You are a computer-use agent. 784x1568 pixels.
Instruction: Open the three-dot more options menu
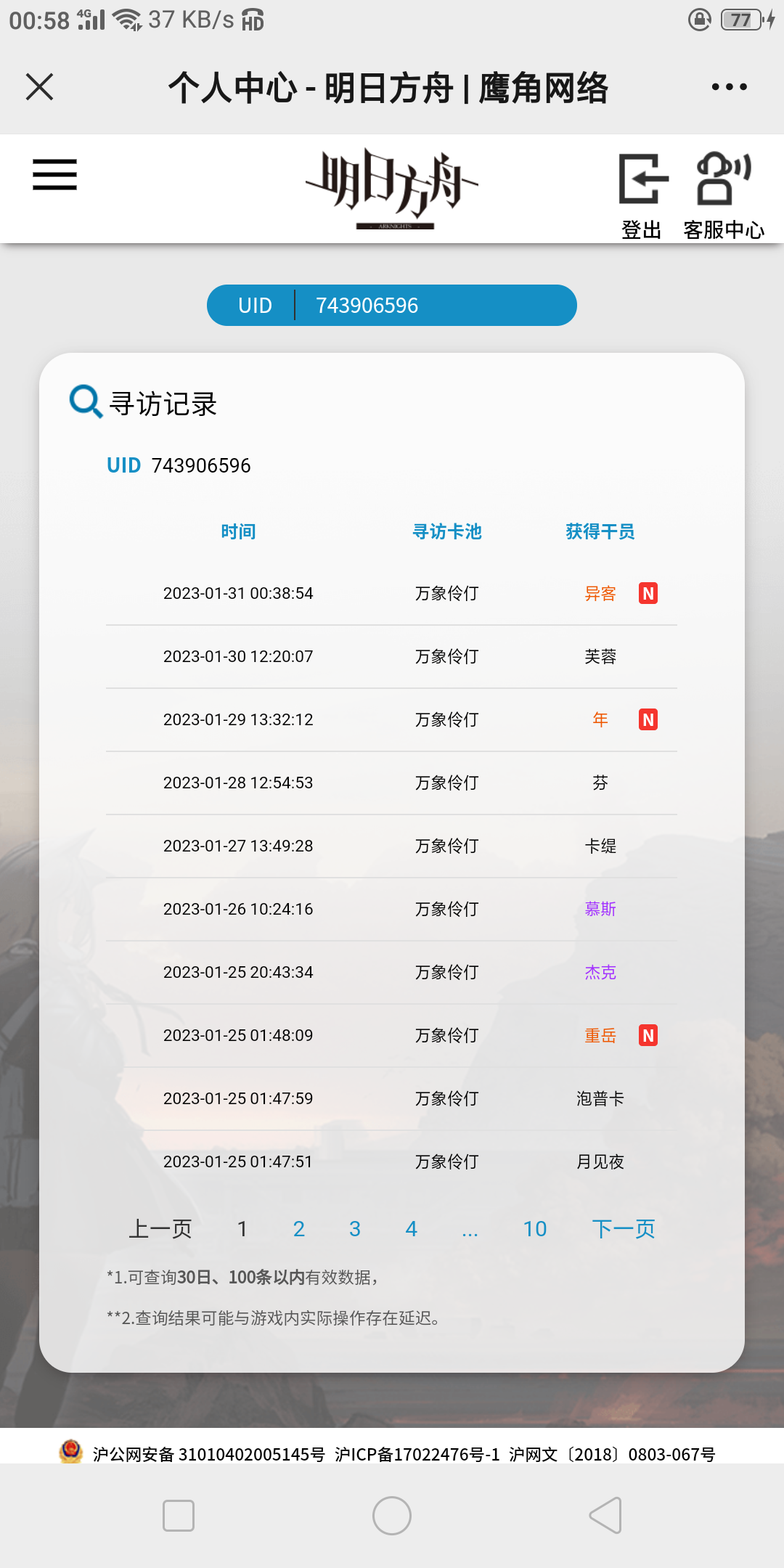729,87
